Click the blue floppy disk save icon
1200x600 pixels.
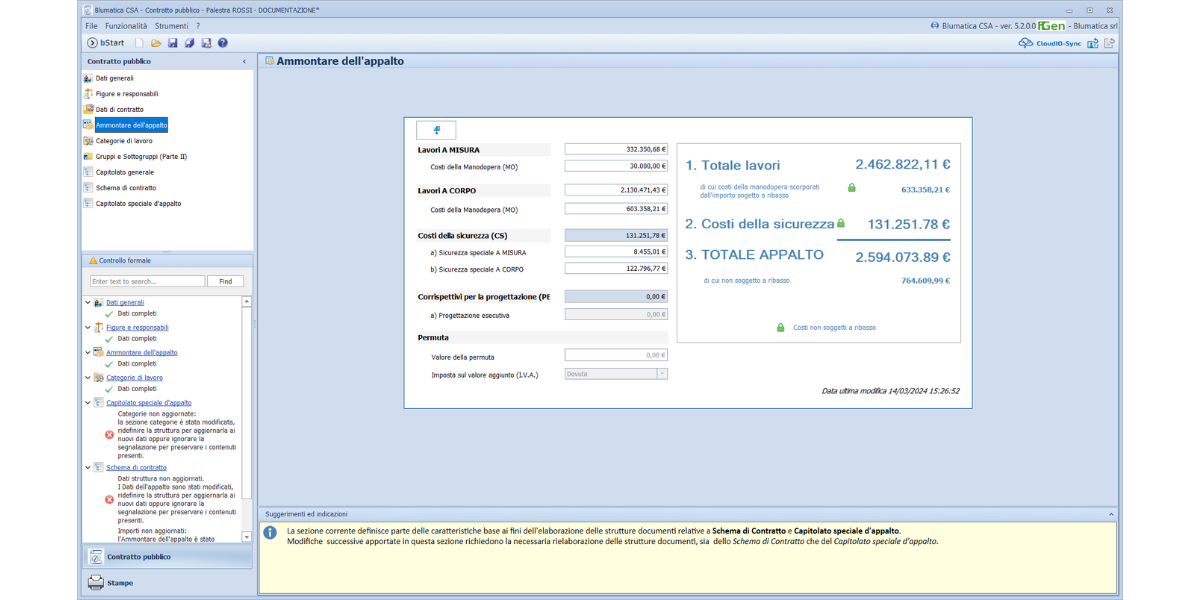point(173,43)
